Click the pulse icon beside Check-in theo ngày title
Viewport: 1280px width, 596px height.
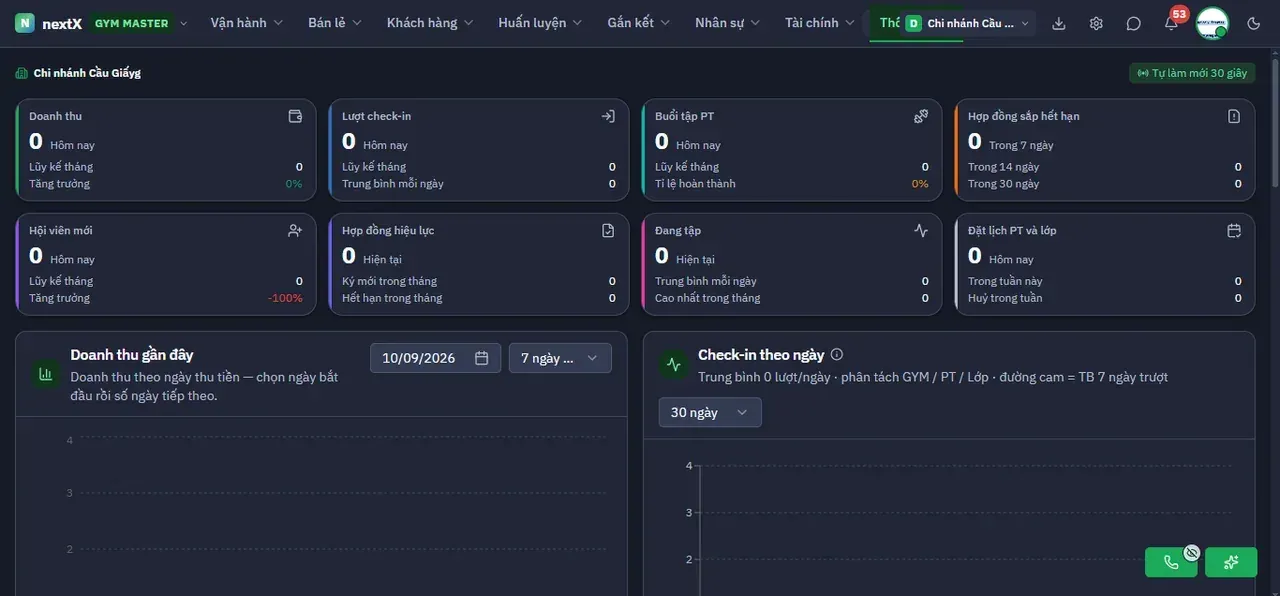pos(673,365)
